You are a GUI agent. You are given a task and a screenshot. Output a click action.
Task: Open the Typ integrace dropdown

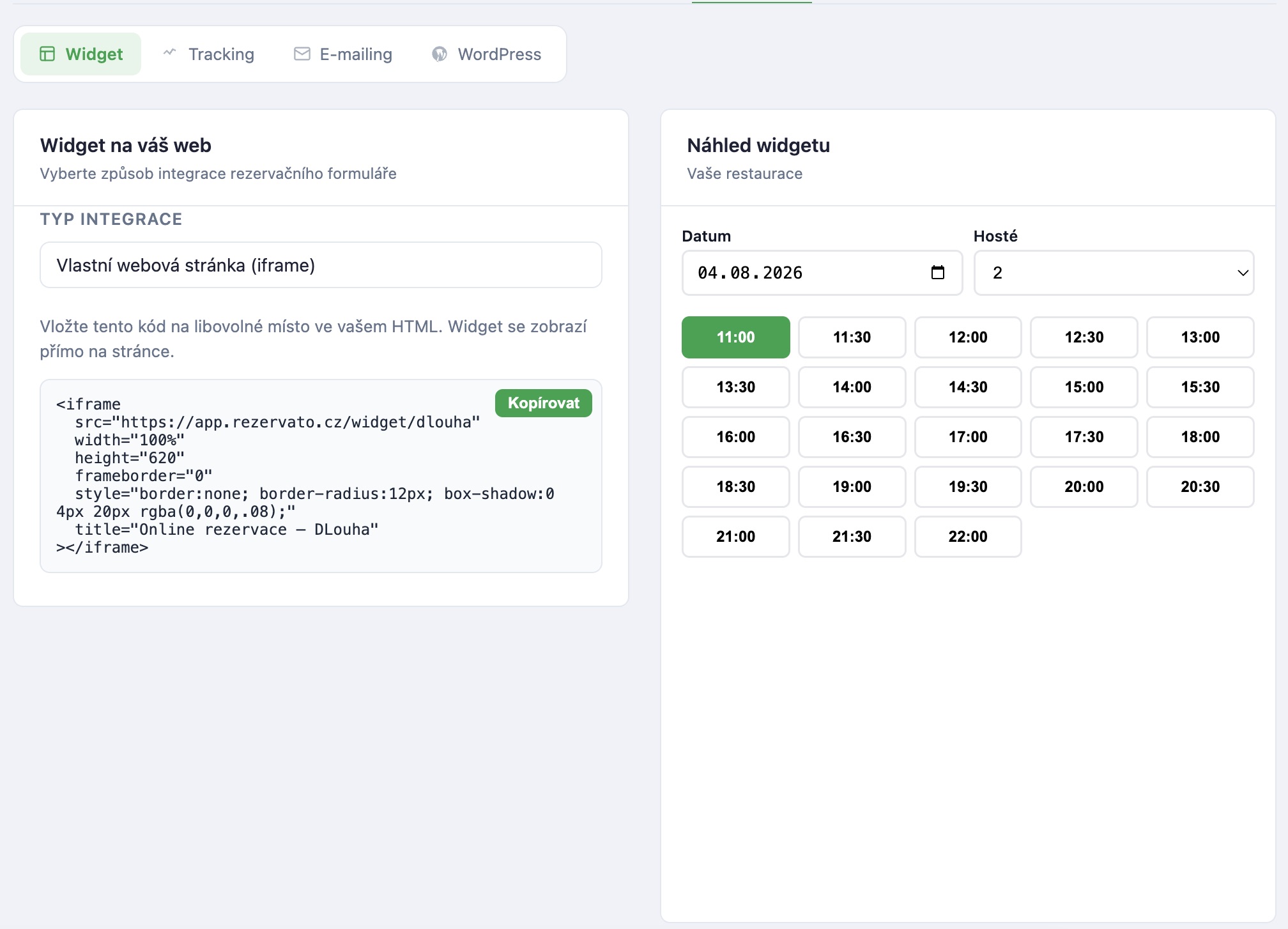click(321, 265)
